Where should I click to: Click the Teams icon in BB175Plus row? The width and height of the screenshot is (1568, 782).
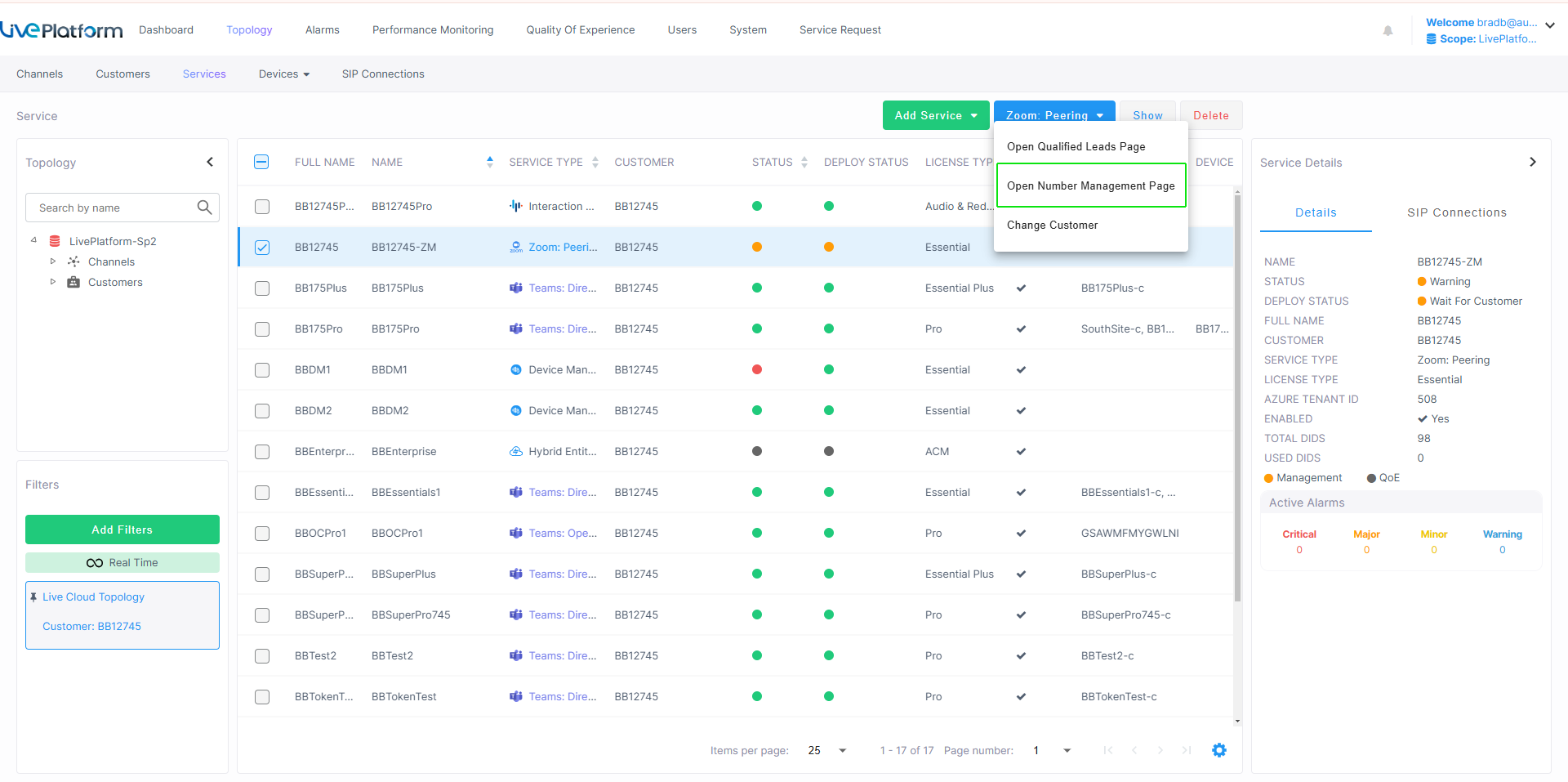coord(515,288)
